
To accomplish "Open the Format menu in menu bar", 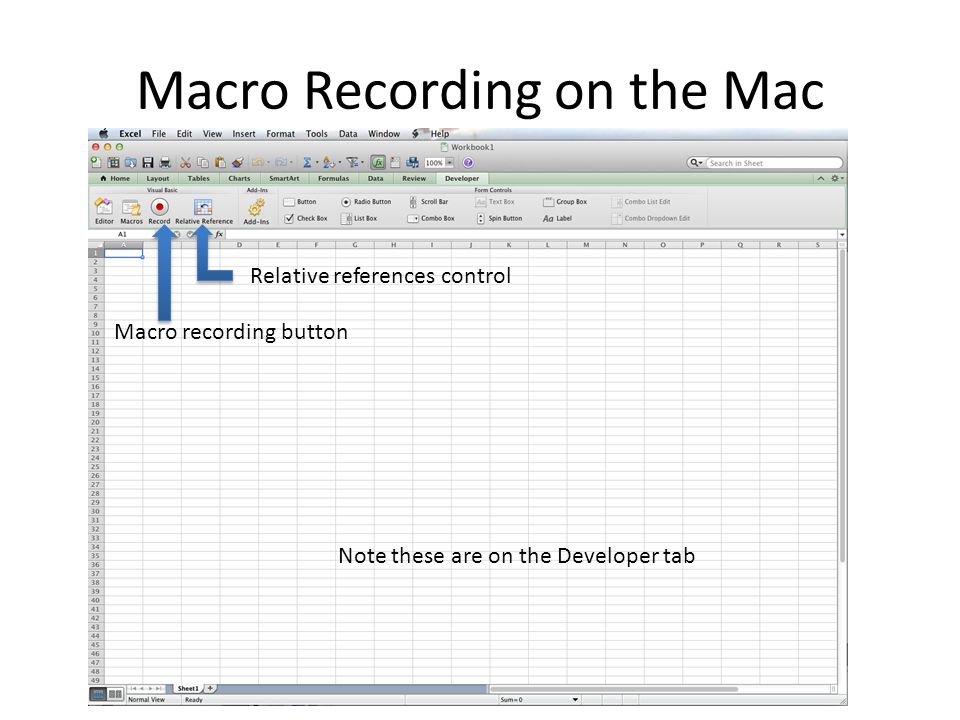I will click(x=280, y=133).
